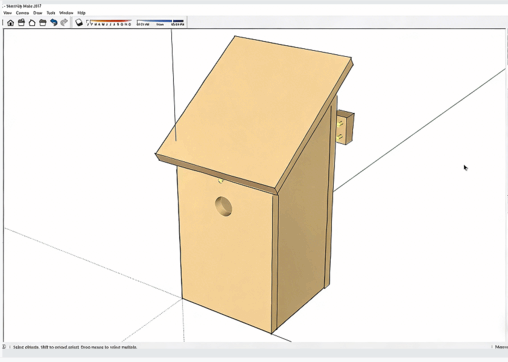The height and width of the screenshot is (362, 508).
Task: Adjust the shadow time-of-day slider
Action: (160, 23)
